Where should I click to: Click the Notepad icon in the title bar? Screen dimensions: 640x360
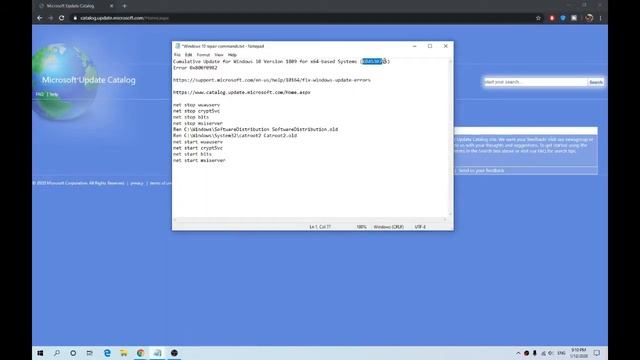tap(177, 46)
